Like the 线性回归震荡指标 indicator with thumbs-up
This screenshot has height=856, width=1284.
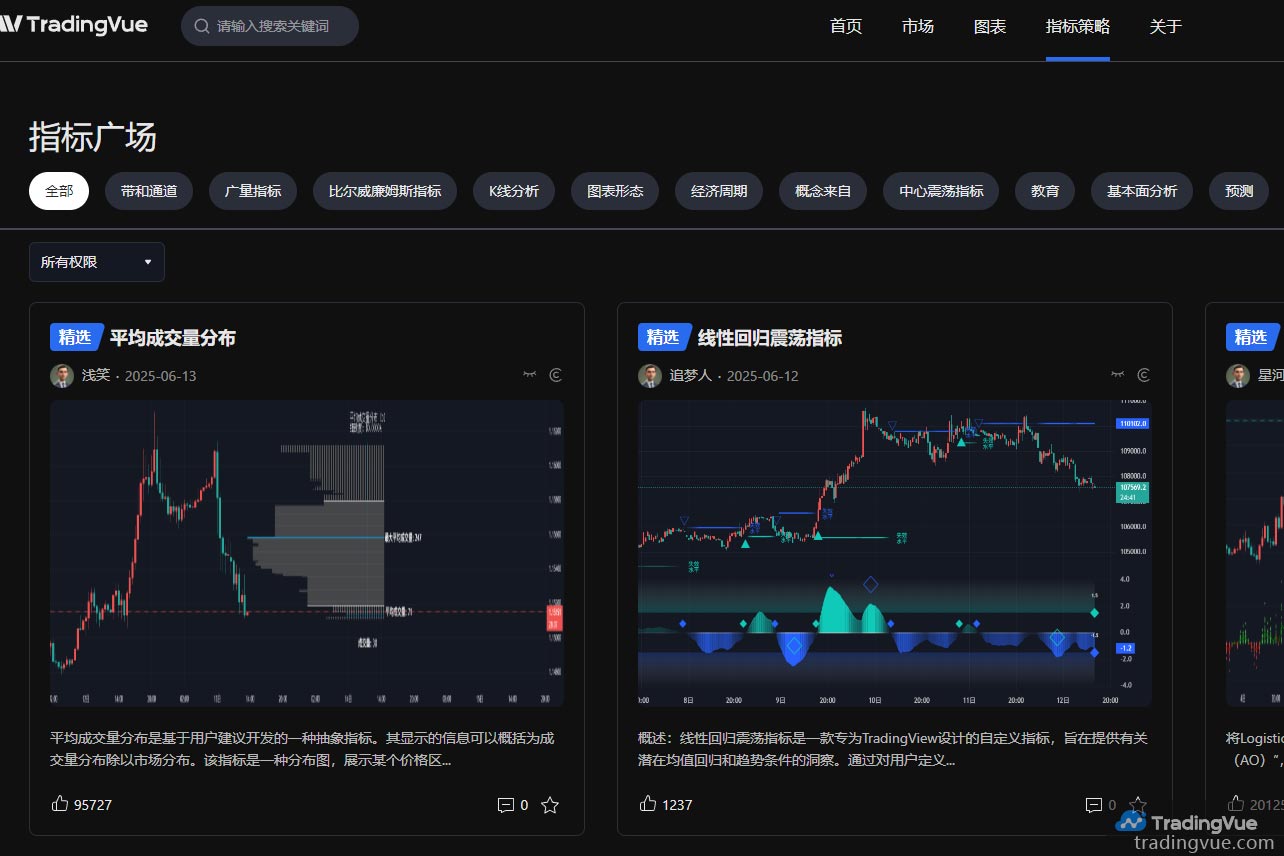[648, 803]
